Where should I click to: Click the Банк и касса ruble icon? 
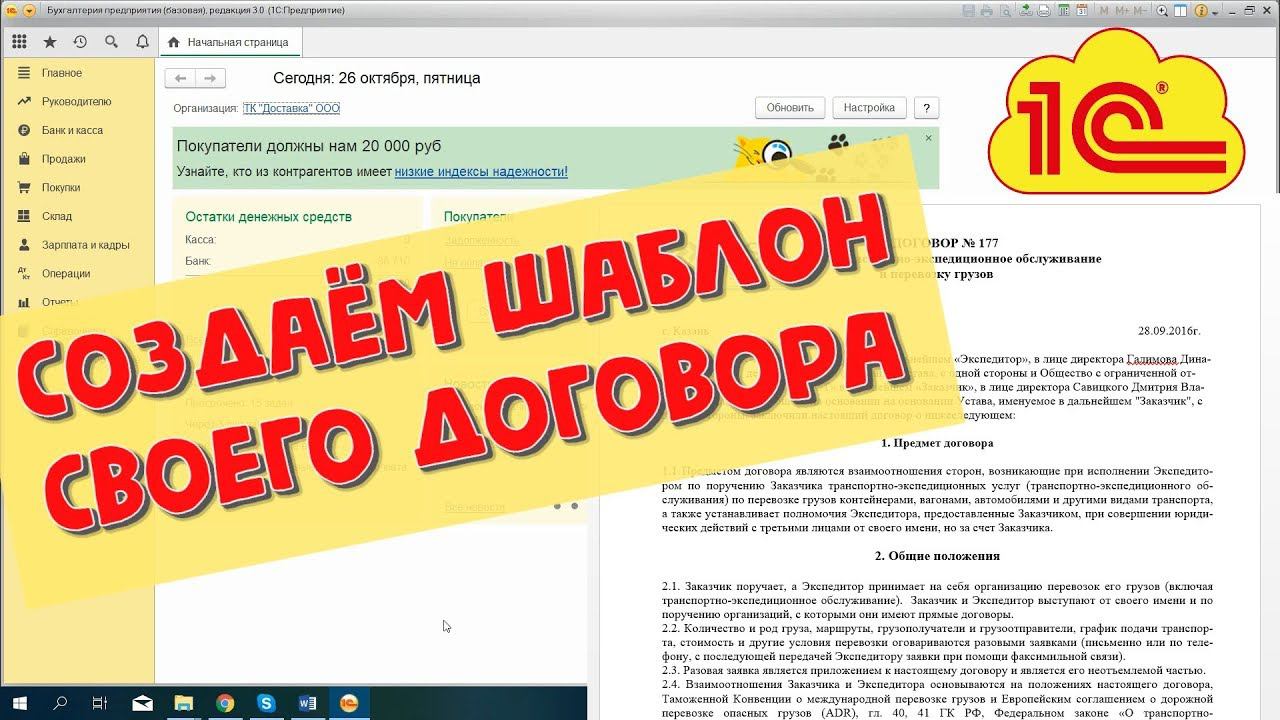[23, 130]
